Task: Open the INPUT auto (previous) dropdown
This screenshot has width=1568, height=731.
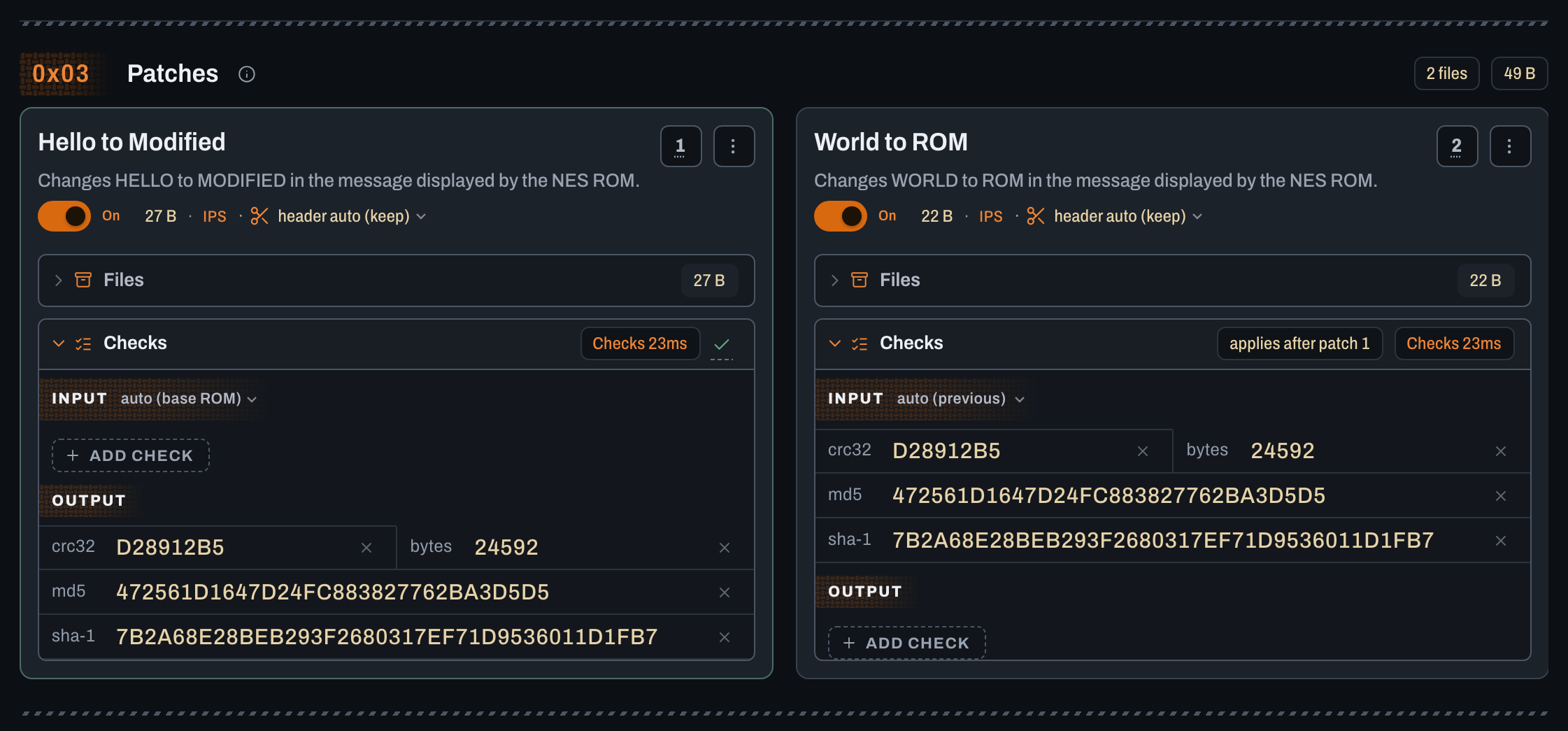Action: (961, 399)
